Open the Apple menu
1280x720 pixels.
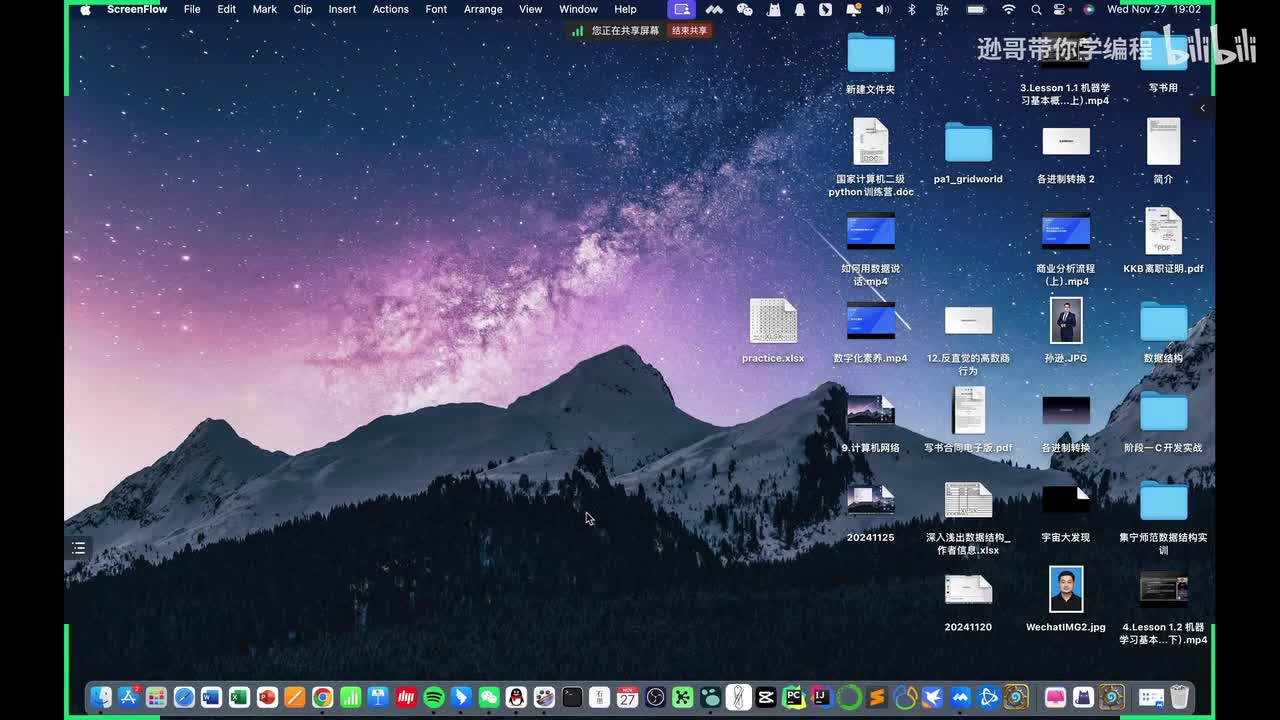pos(85,9)
